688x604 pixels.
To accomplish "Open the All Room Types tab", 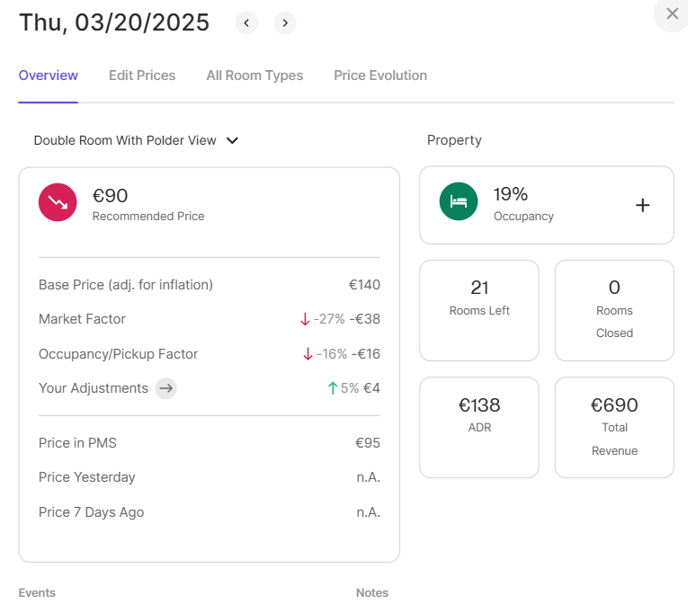I will pos(254,76).
